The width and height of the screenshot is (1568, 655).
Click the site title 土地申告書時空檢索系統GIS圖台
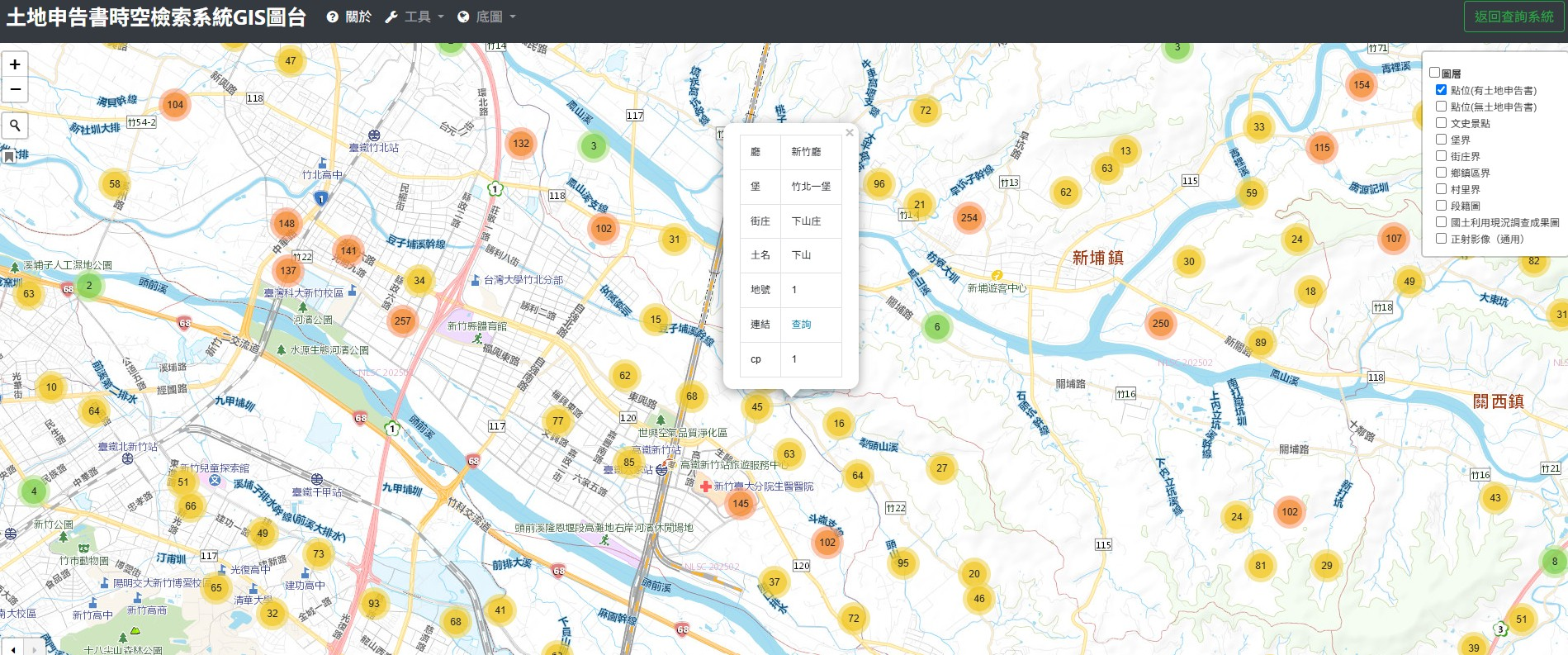pyautogui.click(x=156, y=17)
